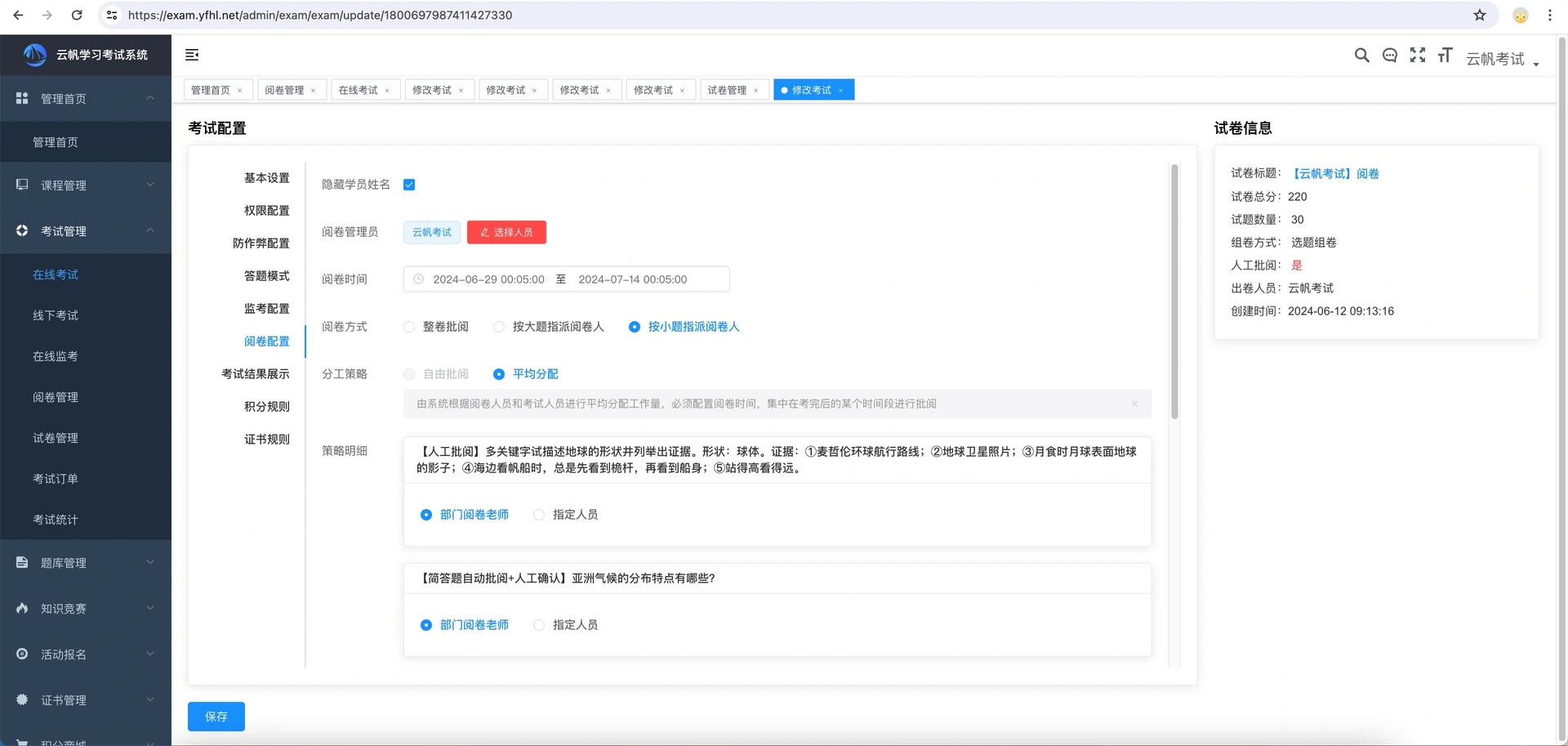Open the search icon in header
This screenshot has width=1568, height=746.
(x=1361, y=55)
